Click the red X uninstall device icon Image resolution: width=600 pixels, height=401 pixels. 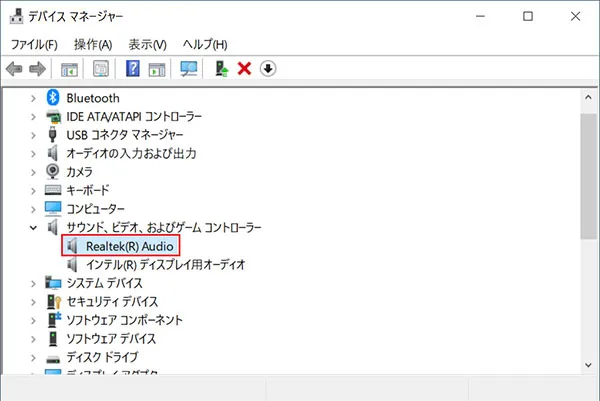[244, 69]
